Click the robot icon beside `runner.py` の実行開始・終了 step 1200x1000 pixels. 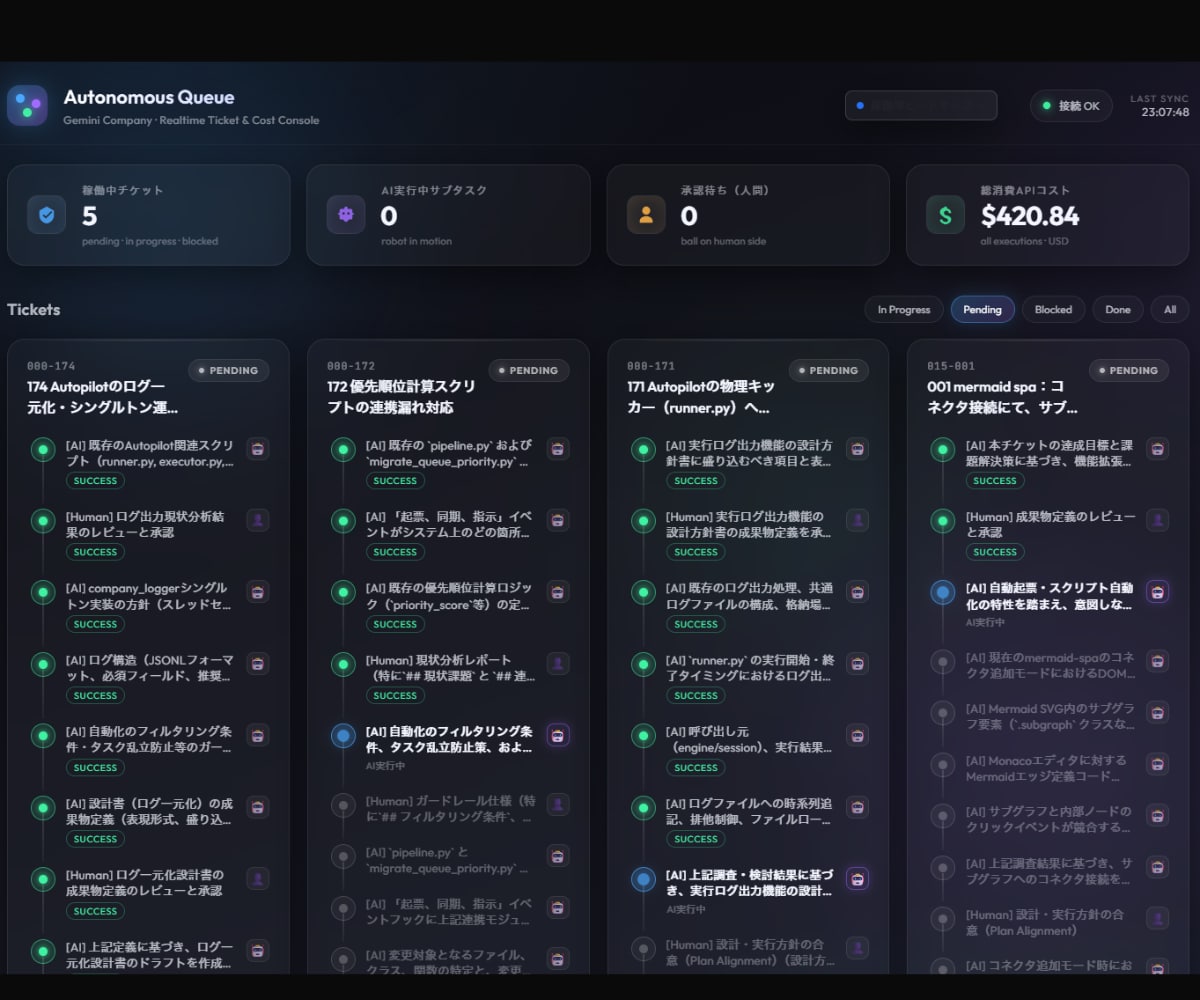[x=857, y=663]
